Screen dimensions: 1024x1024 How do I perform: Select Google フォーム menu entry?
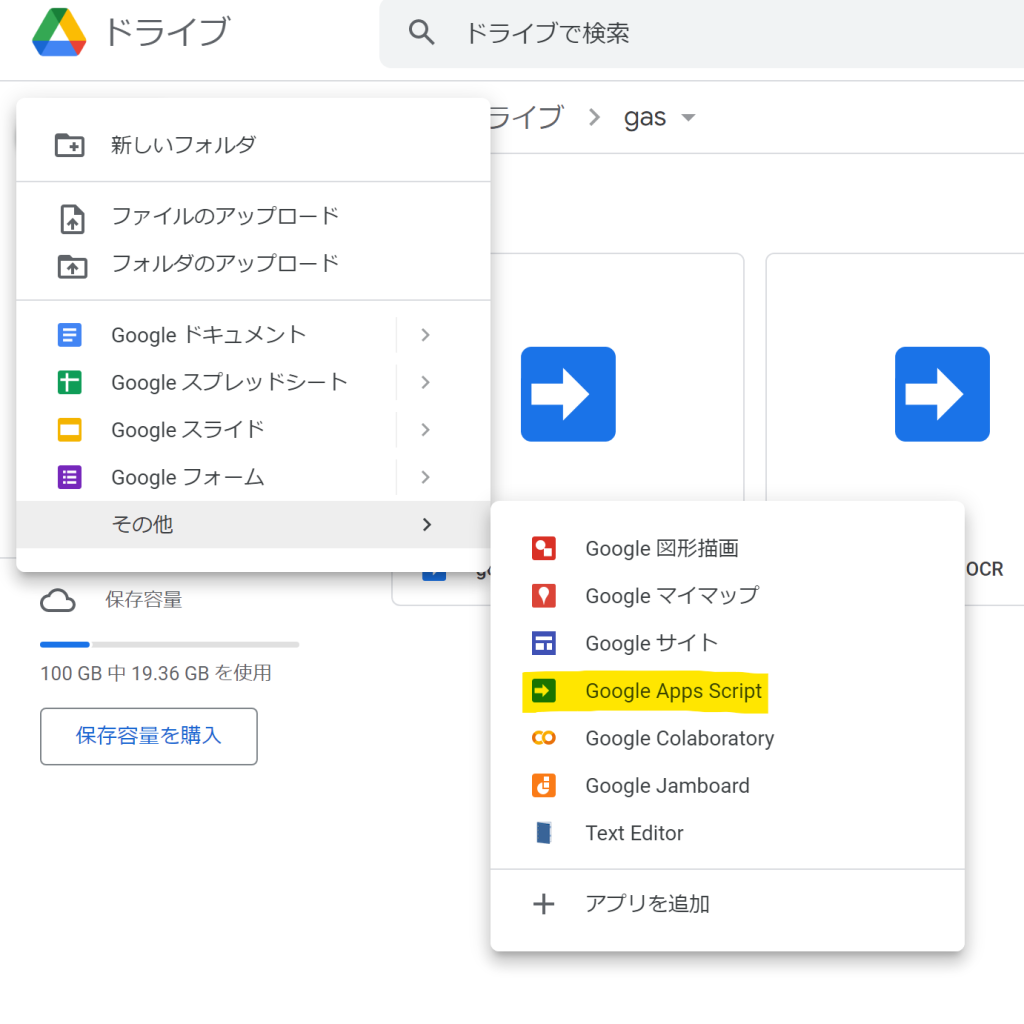click(253, 477)
